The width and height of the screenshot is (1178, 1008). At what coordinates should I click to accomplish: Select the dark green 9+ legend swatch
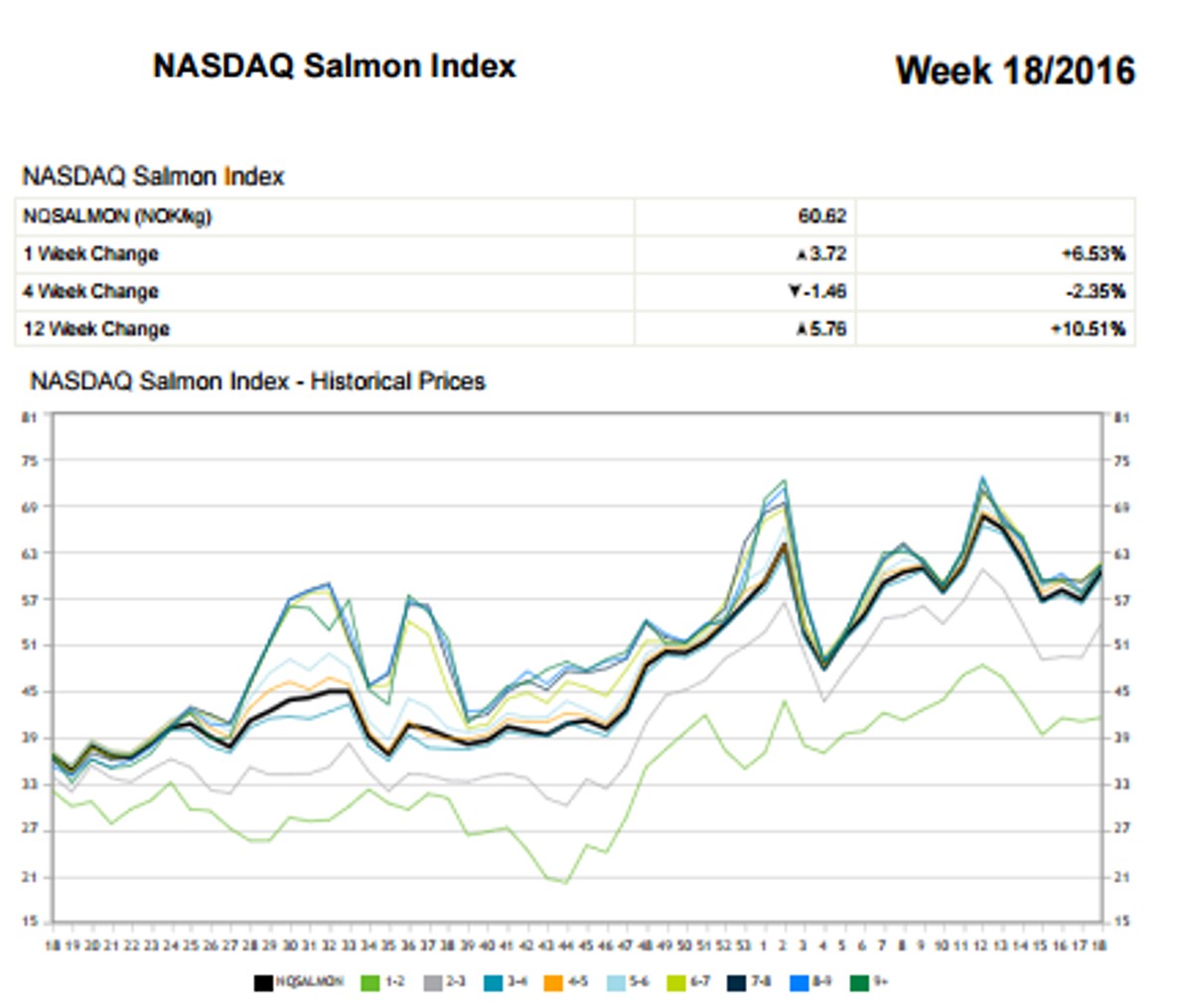tap(857, 983)
